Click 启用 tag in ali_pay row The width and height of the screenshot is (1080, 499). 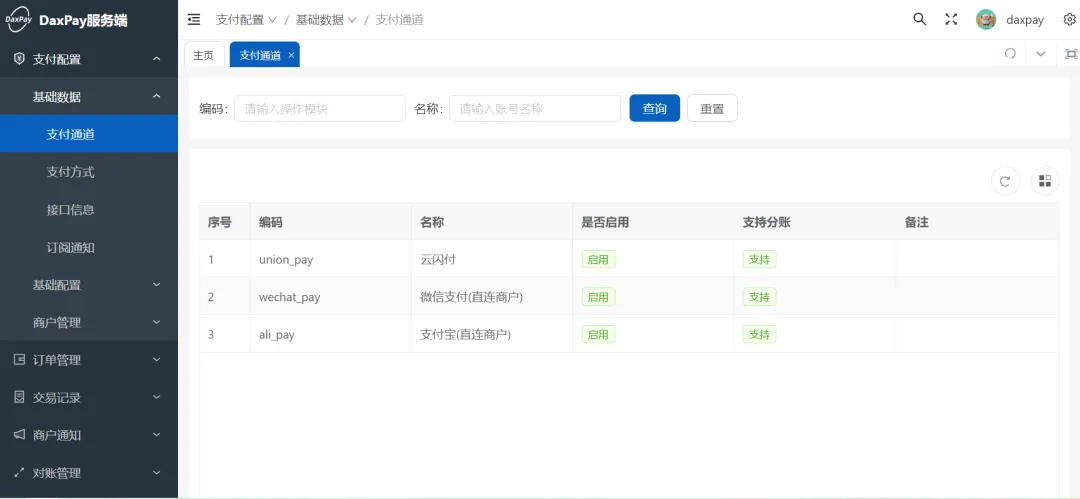599,334
